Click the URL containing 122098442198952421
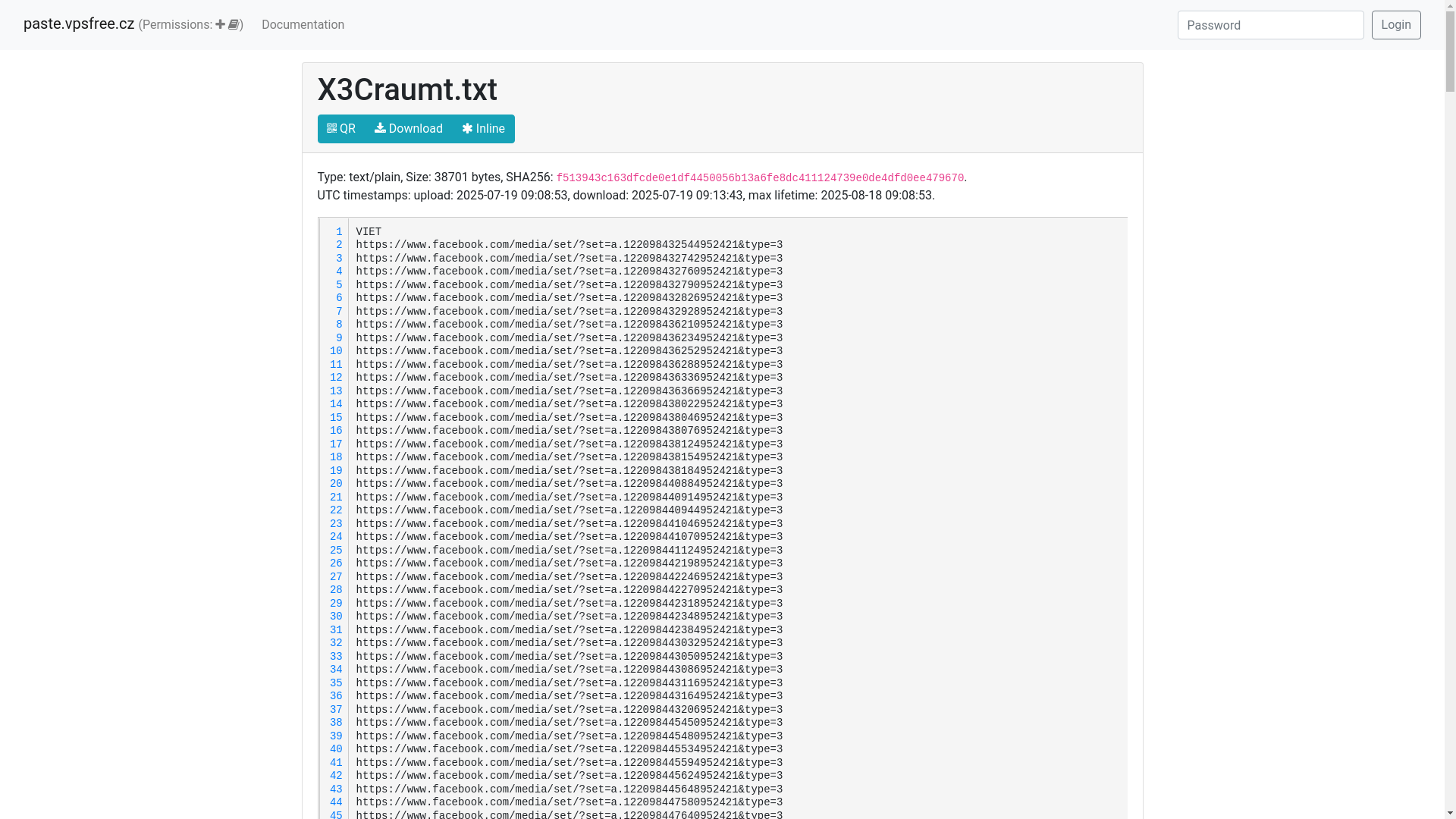The image size is (1456, 819). tap(570, 563)
